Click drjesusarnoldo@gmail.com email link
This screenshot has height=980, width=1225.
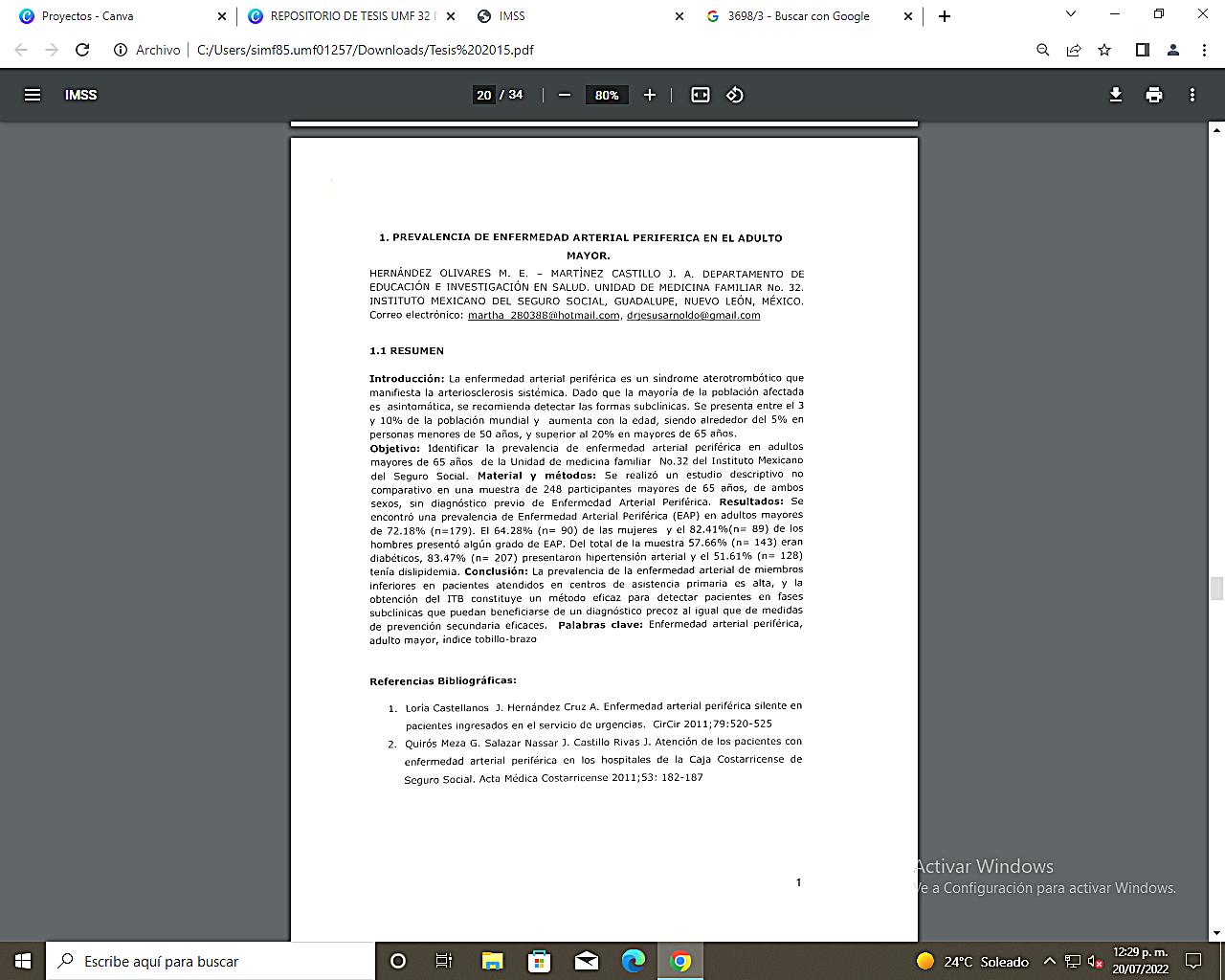694,315
